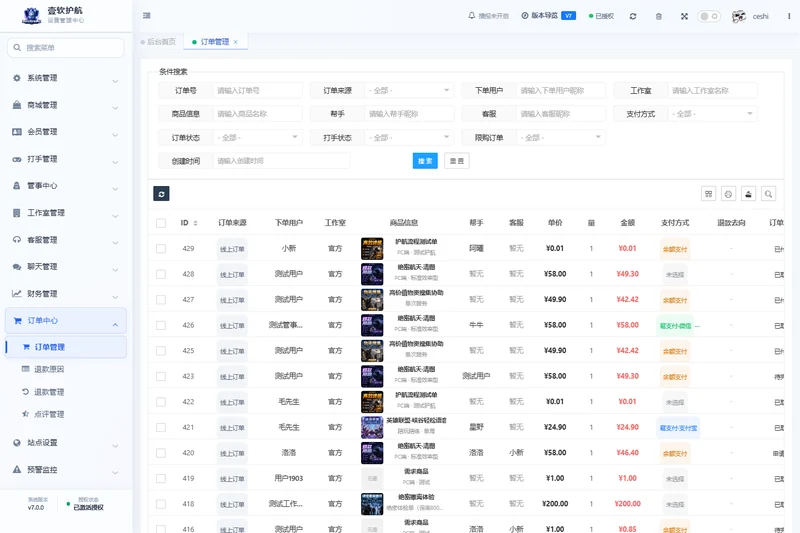Expand the 系统管理 sidebar menu
Image resolution: width=800 pixels, height=533 pixels.
pos(66,78)
